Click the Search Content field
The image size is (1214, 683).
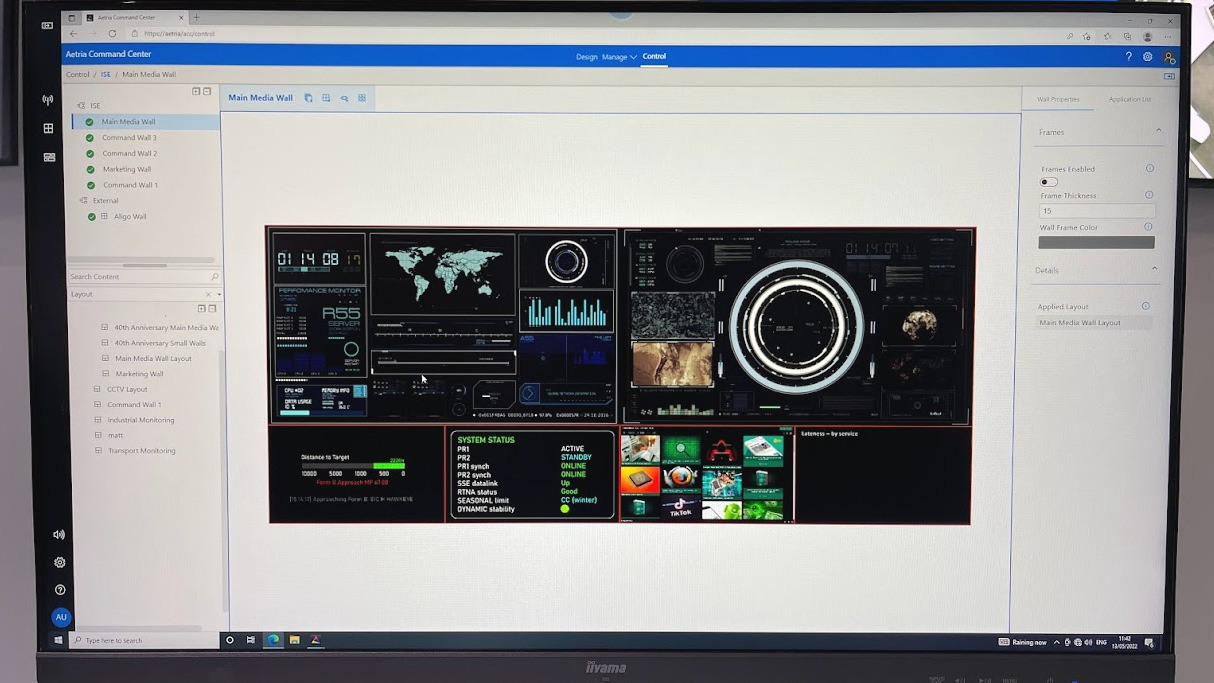point(144,276)
